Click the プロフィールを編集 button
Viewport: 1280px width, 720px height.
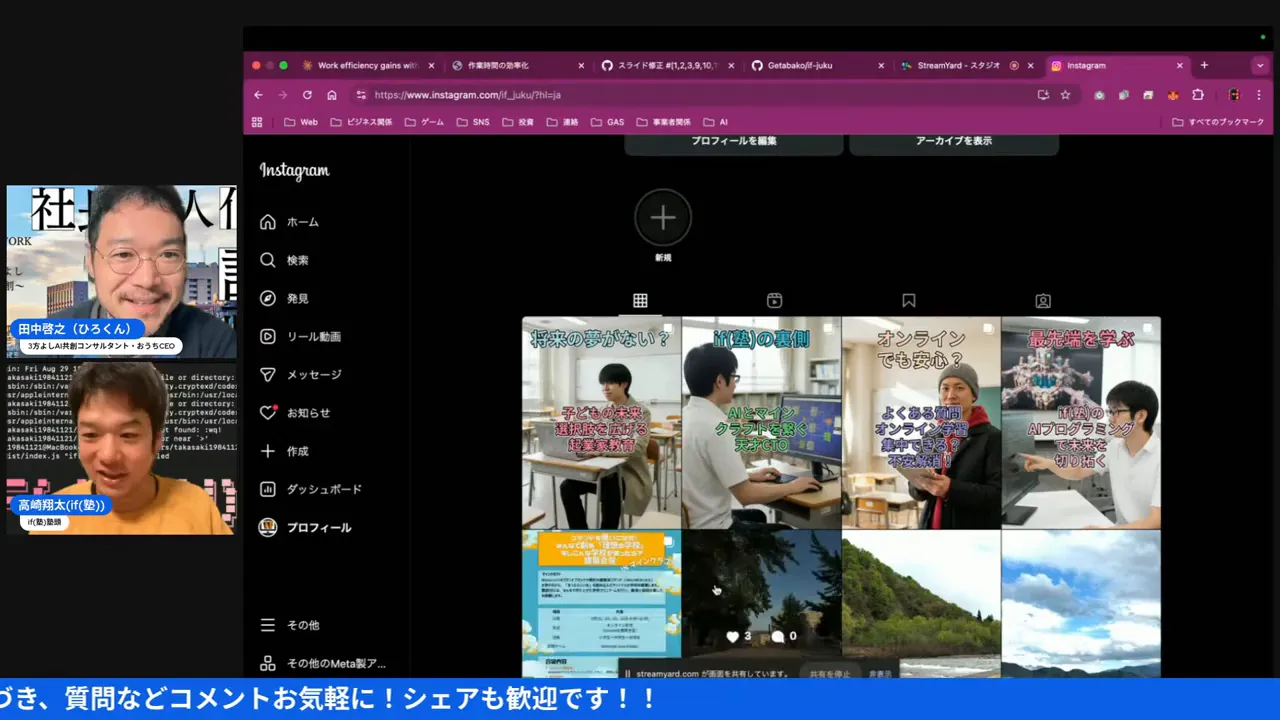(x=732, y=141)
